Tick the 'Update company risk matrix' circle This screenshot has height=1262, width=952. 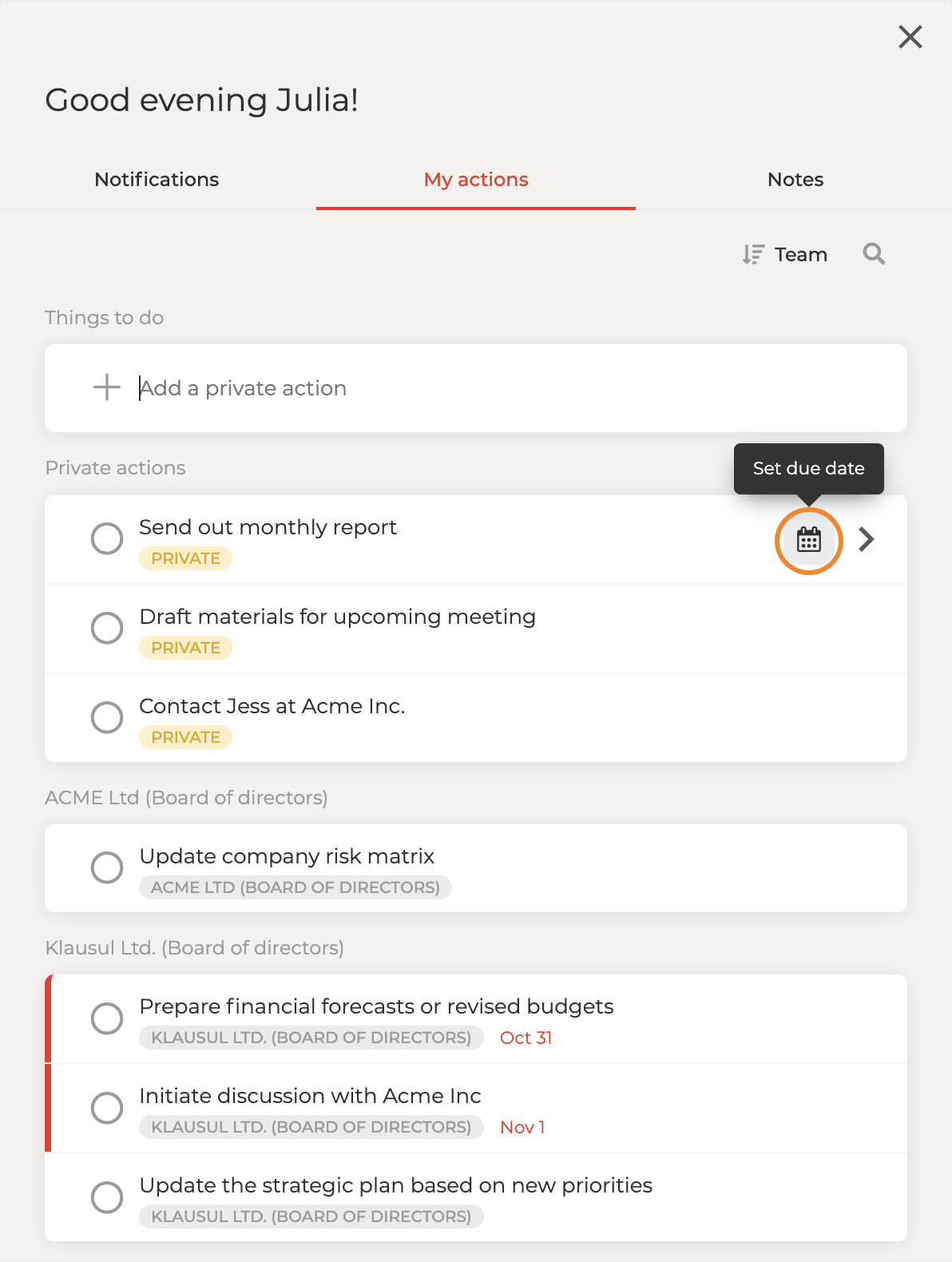tap(107, 867)
